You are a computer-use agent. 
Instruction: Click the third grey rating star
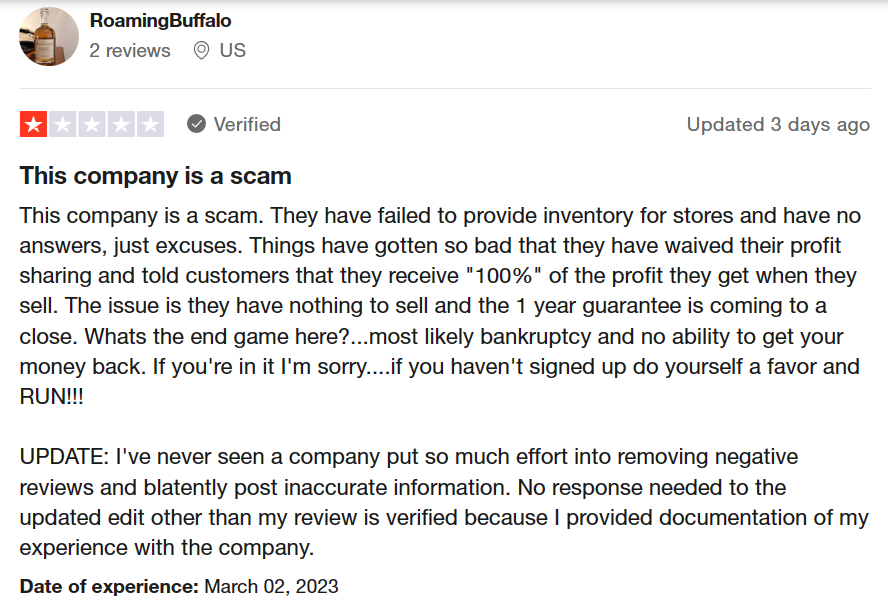(x=92, y=125)
